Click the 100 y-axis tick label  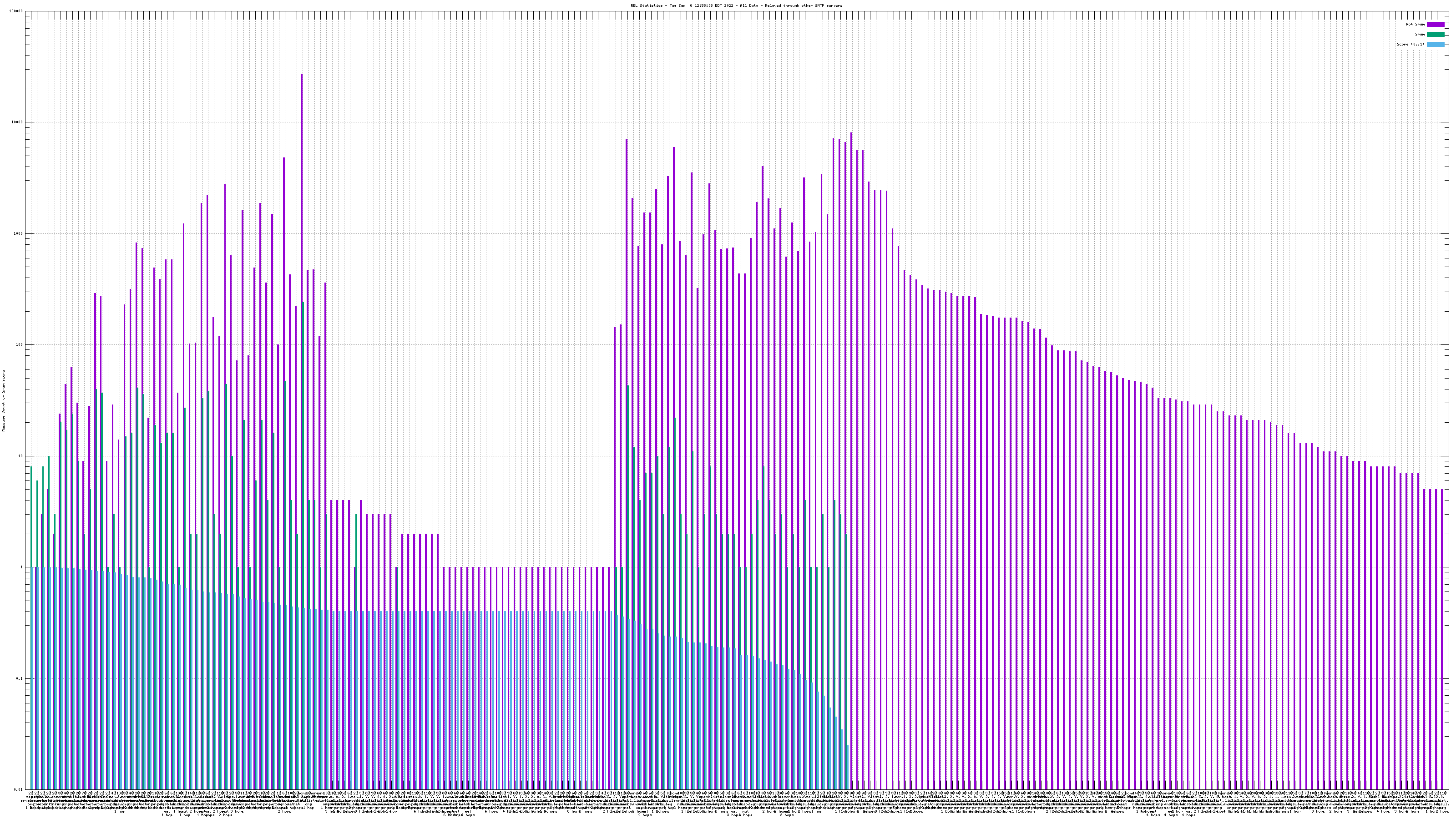tap(20, 345)
